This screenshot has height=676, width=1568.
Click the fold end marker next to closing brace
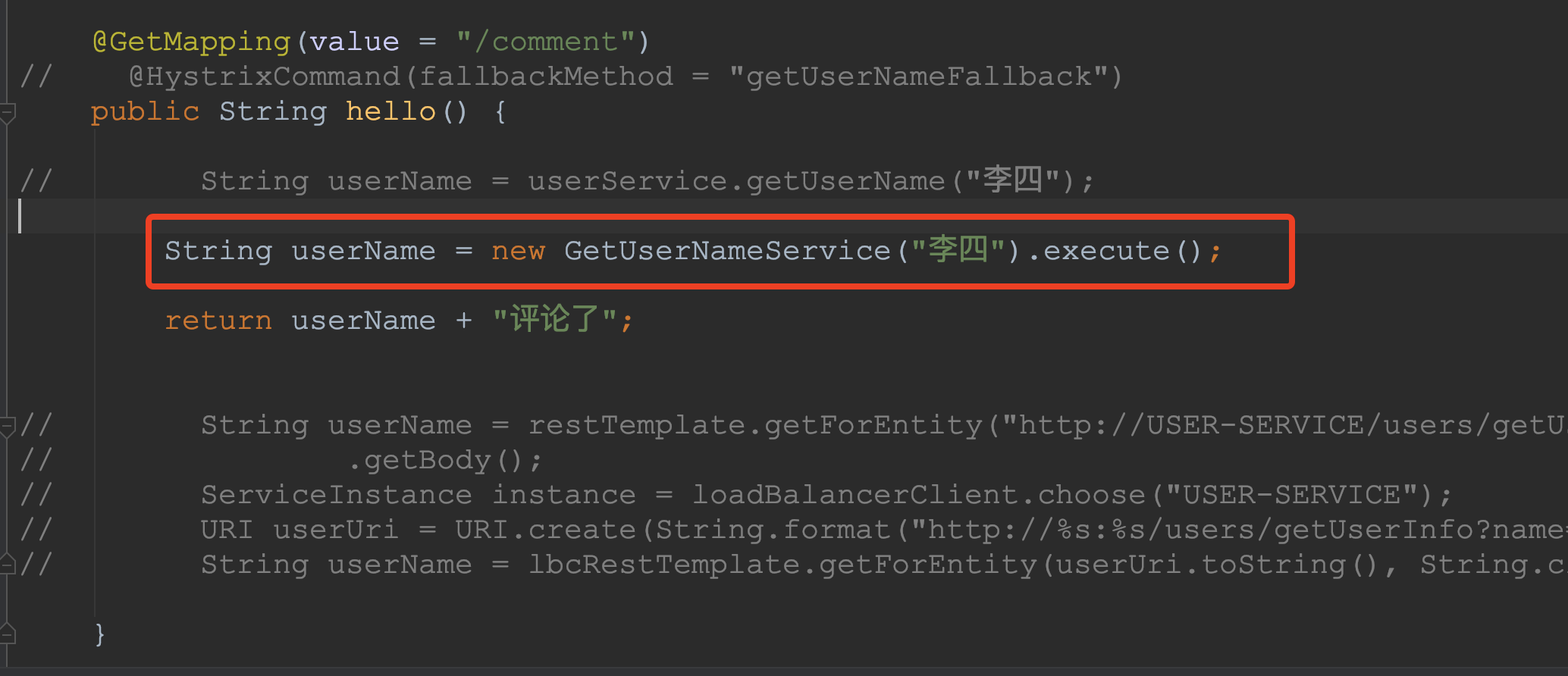8,633
